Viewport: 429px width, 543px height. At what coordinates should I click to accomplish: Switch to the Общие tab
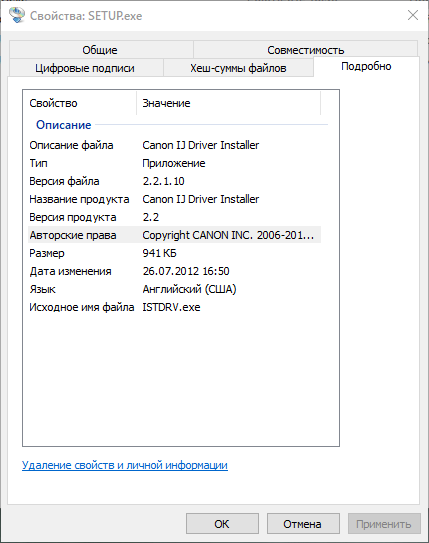coord(101,50)
